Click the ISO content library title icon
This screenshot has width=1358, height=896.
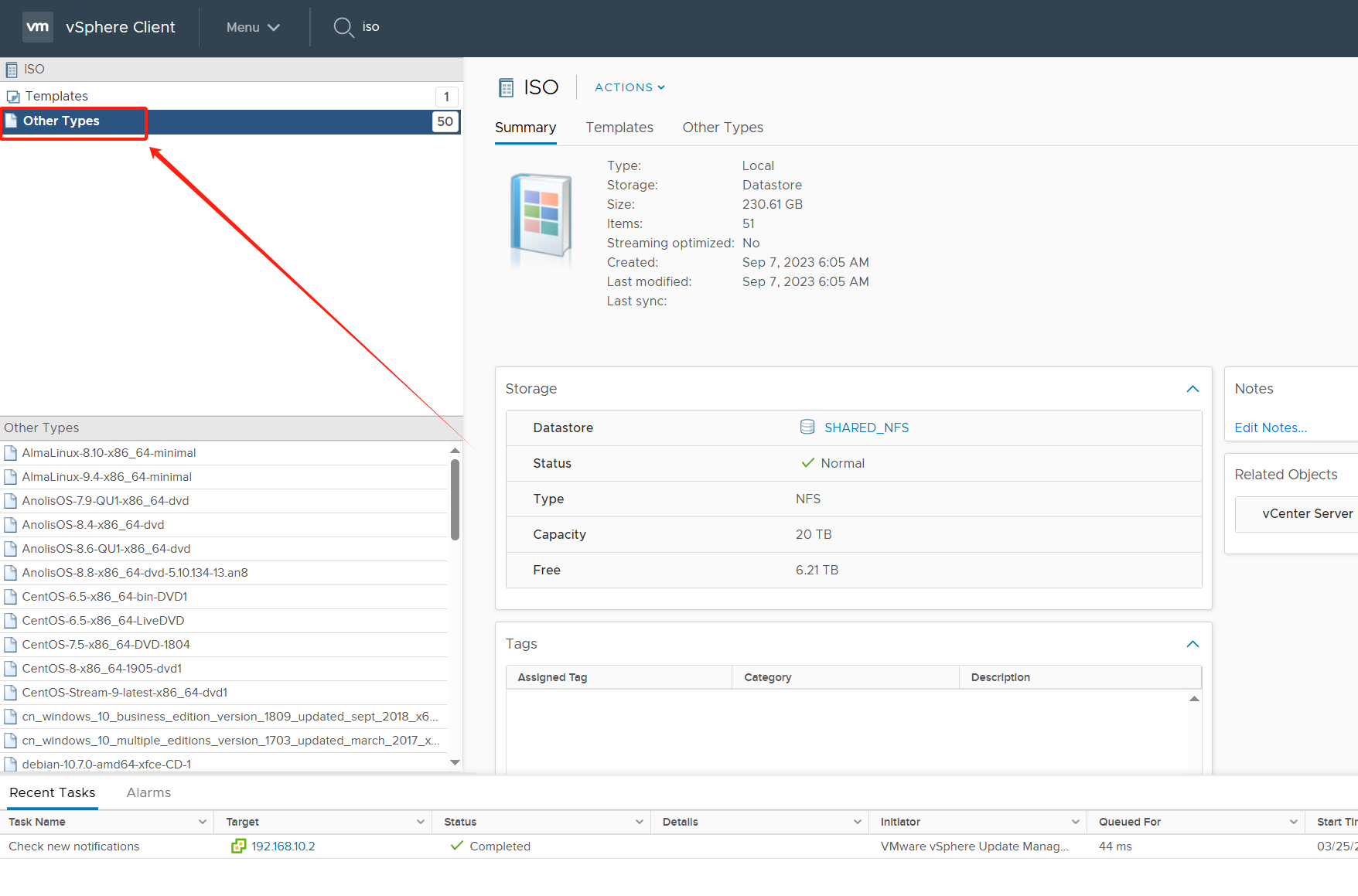click(506, 87)
